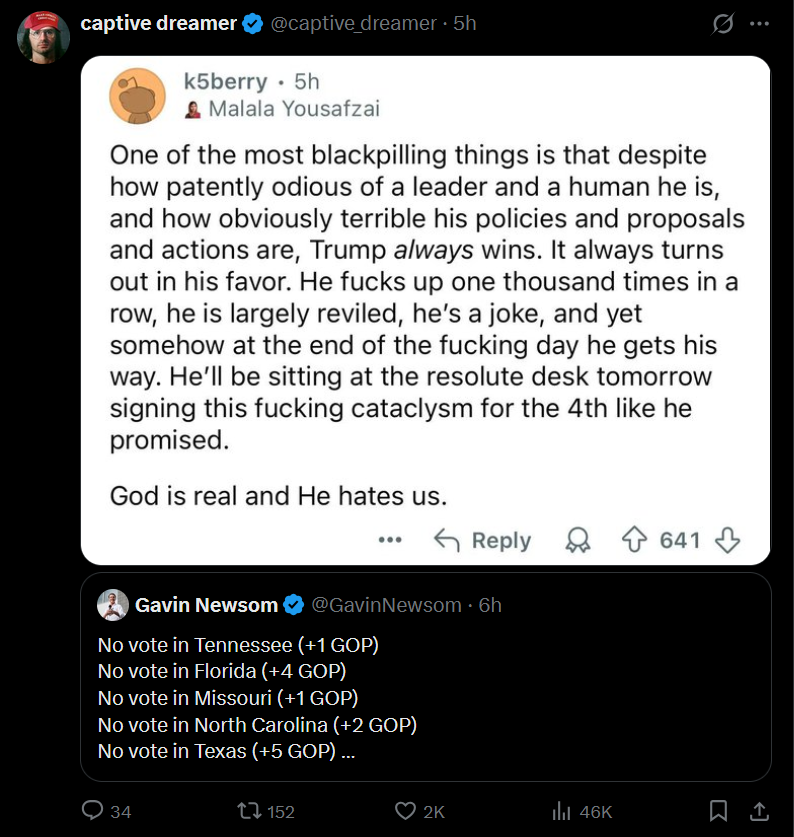Open captive dreamer's profile avatar
Viewport: 794px width, 837px height.
(x=43, y=37)
